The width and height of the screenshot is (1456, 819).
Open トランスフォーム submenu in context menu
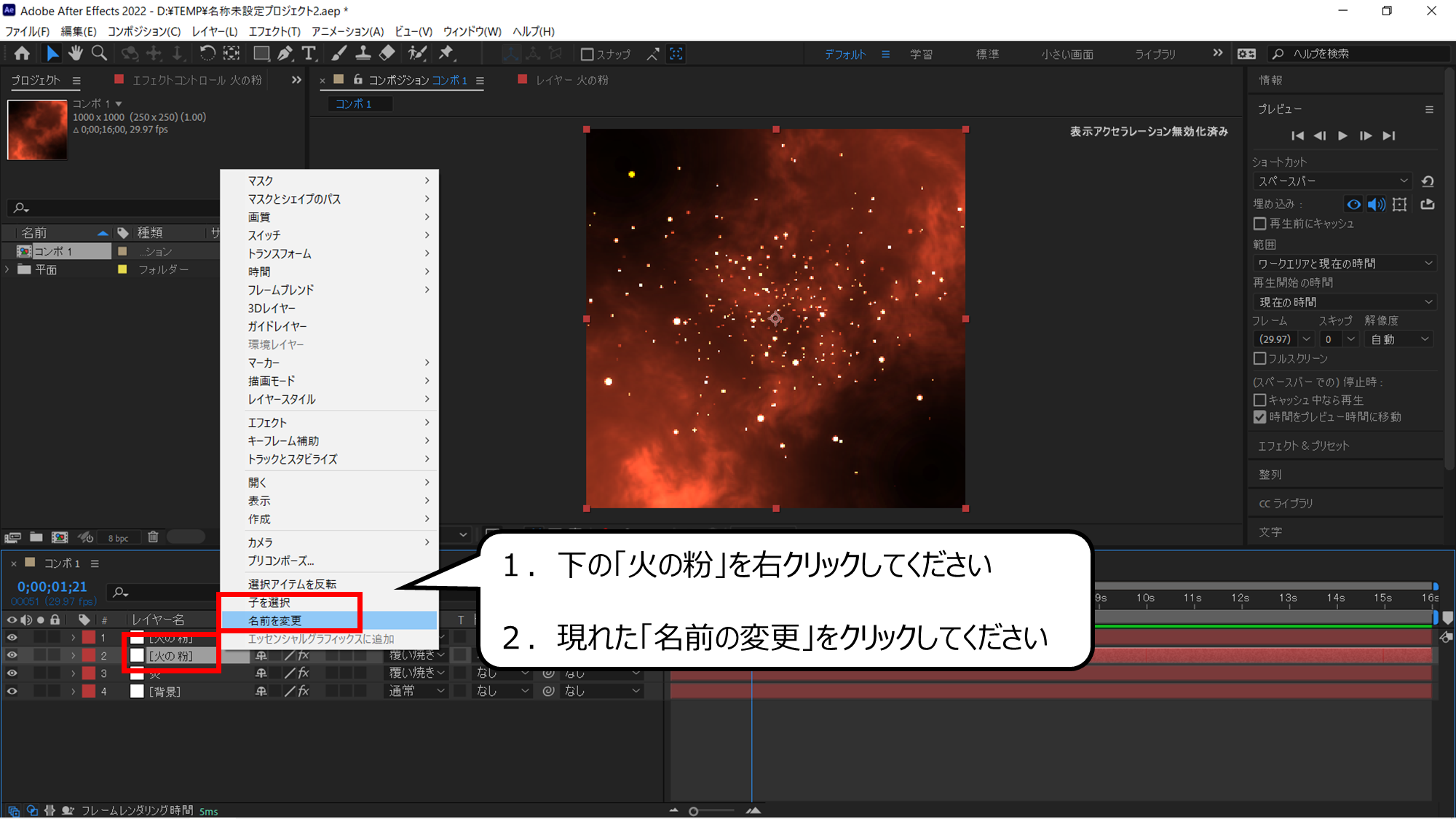(329, 253)
